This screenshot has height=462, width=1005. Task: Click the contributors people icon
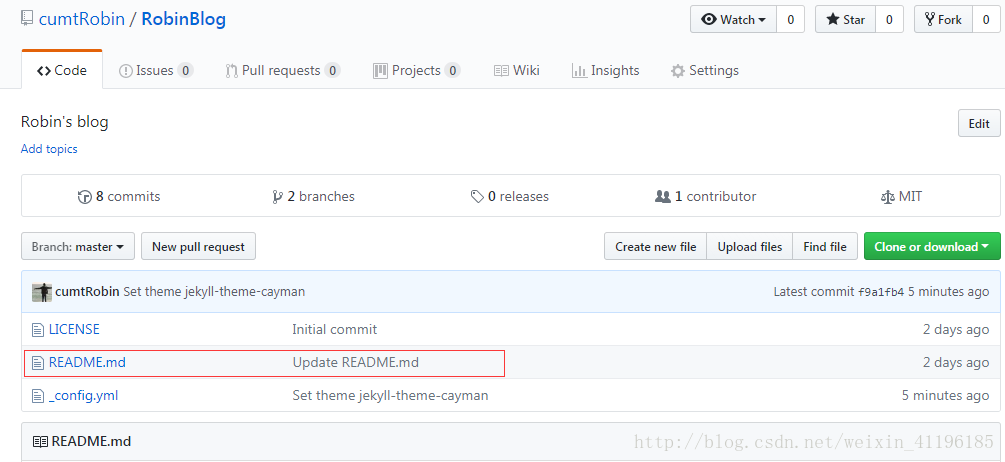coord(662,197)
